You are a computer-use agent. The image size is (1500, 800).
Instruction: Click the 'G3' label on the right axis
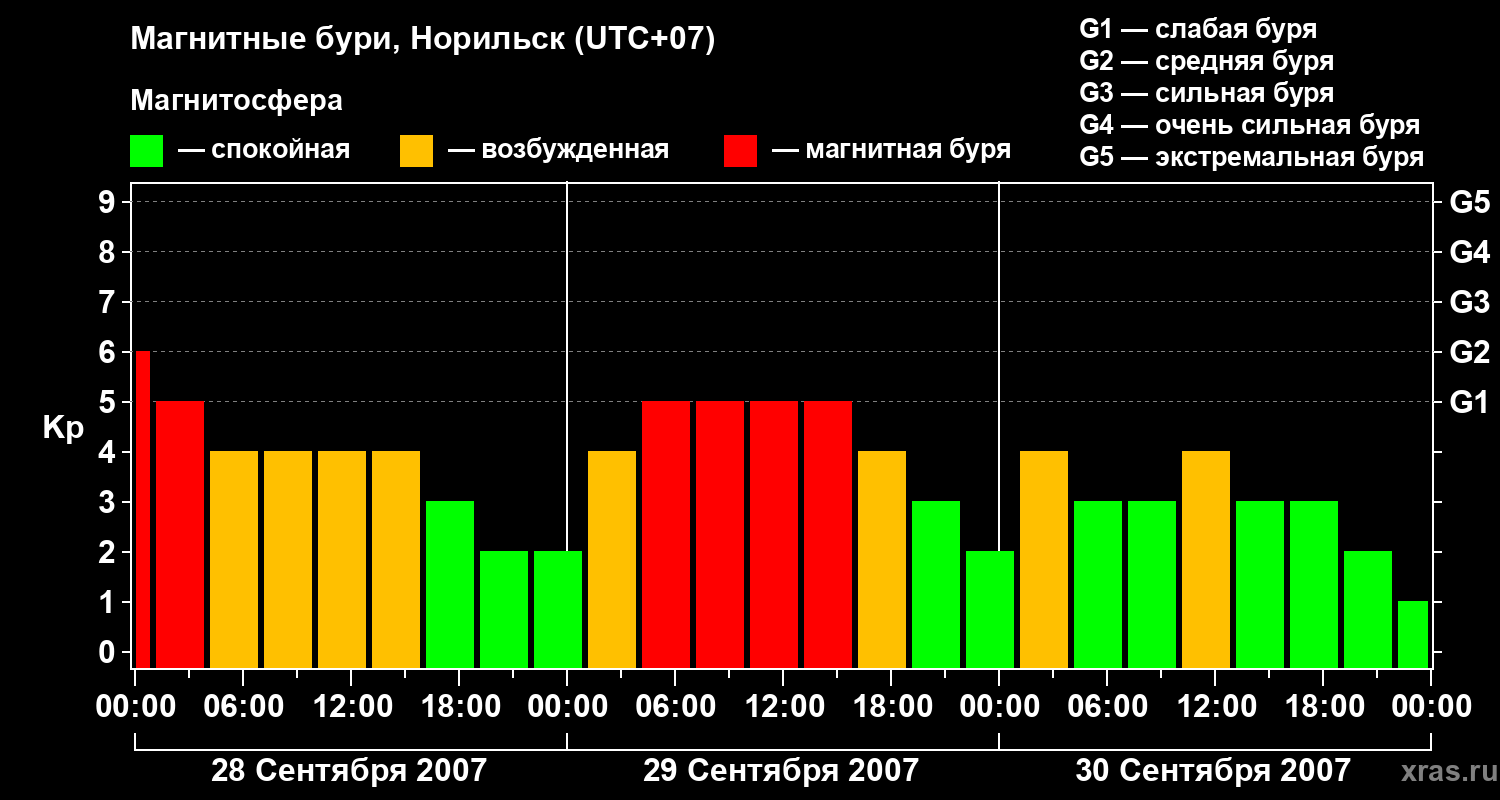[x=1470, y=302]
